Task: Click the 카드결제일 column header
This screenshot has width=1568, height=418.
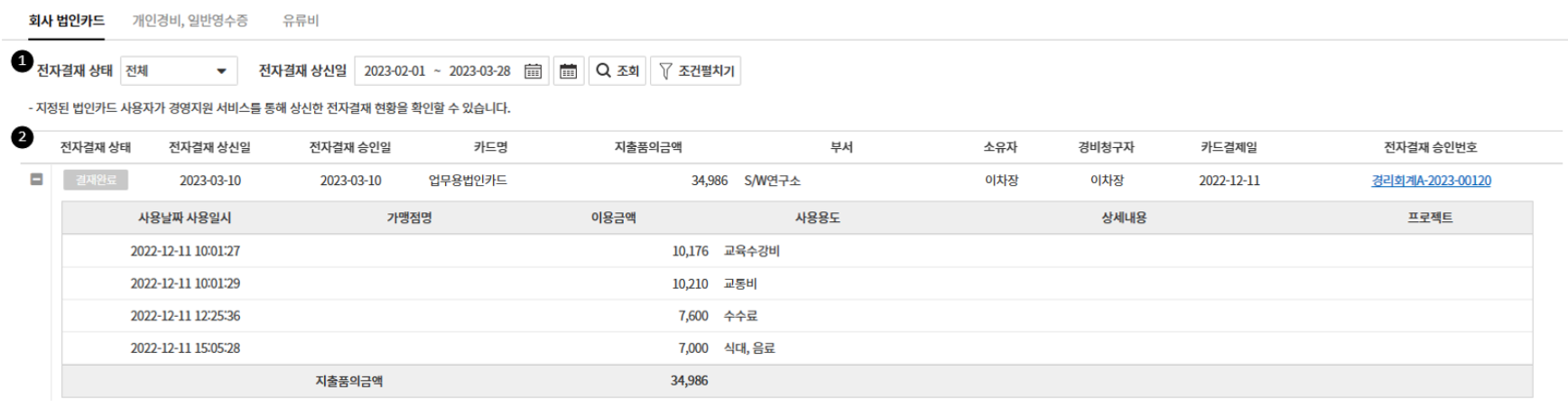Action: [1229, 147]
